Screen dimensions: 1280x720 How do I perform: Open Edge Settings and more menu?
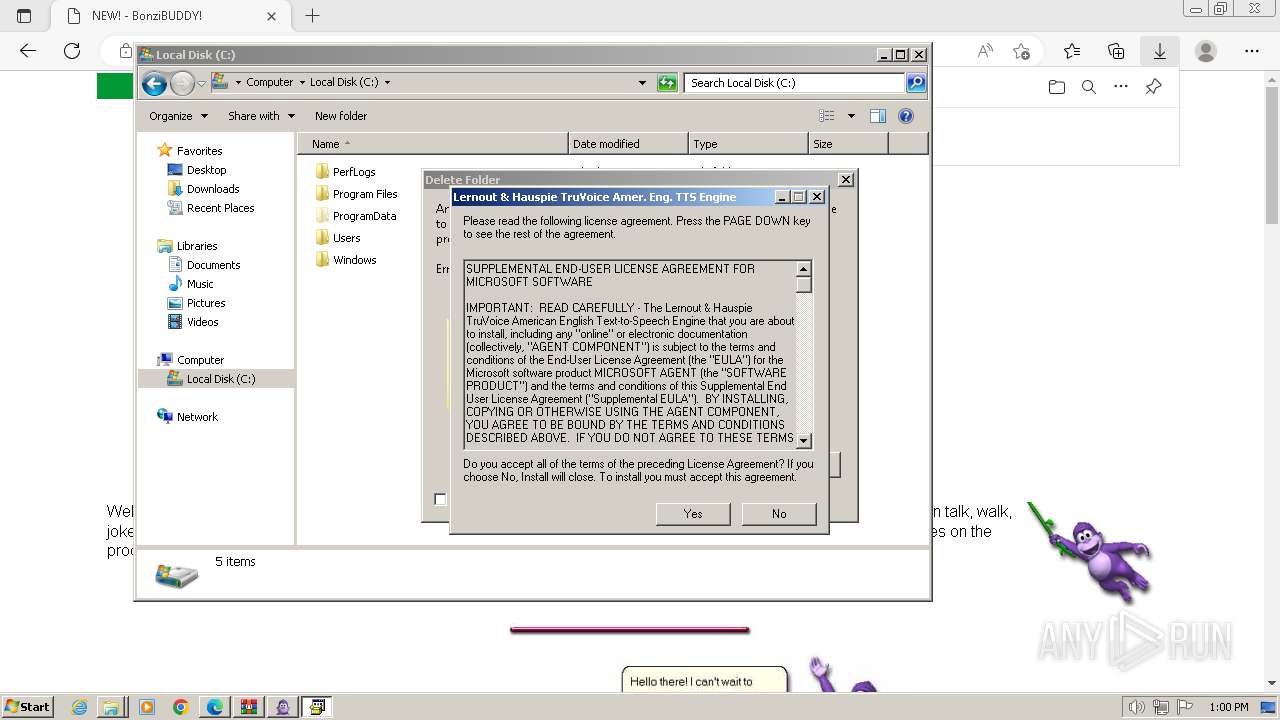click(1251, 51)
